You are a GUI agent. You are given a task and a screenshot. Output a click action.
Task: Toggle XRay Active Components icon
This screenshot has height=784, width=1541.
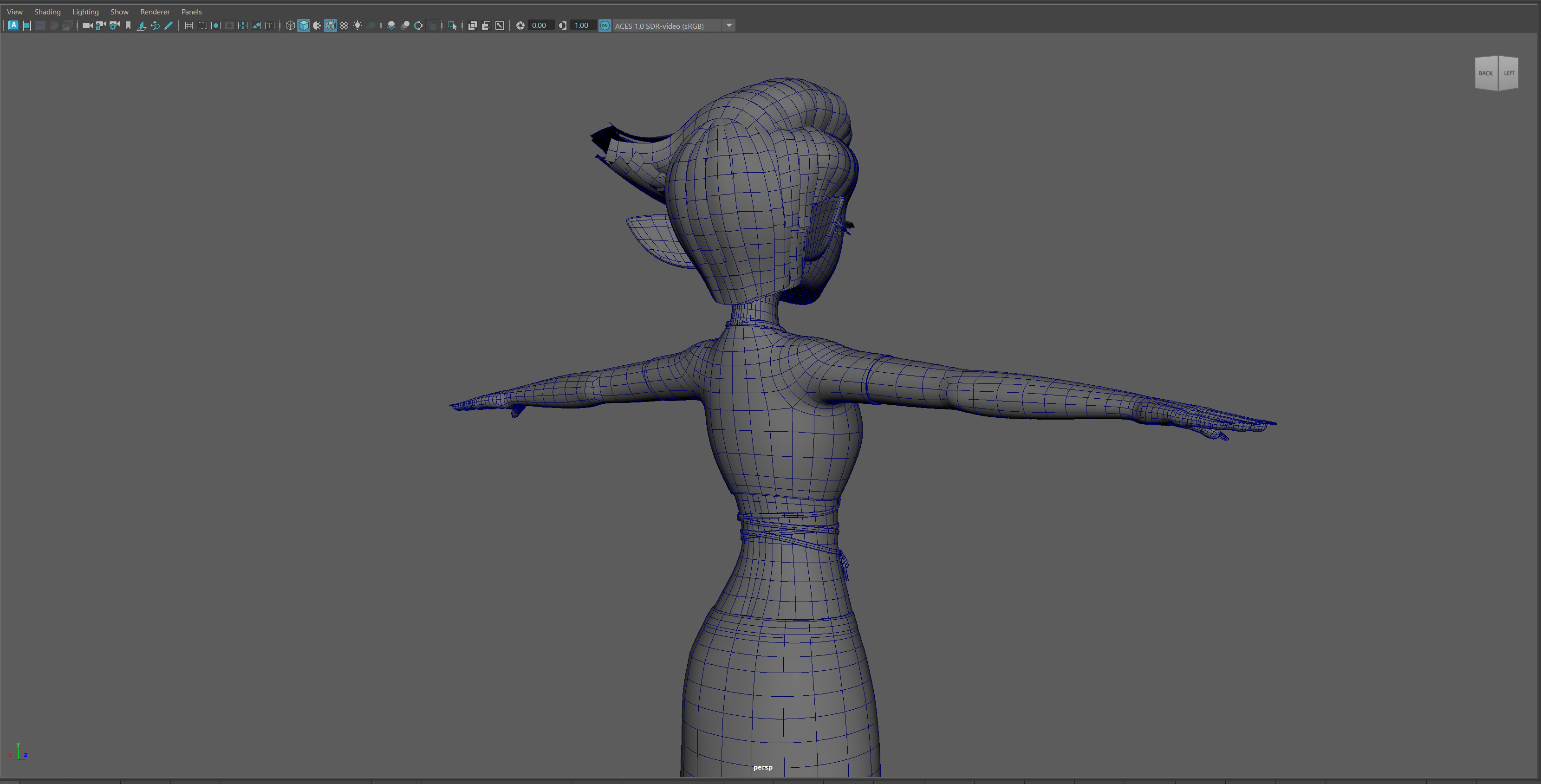[x=486, y=26]
